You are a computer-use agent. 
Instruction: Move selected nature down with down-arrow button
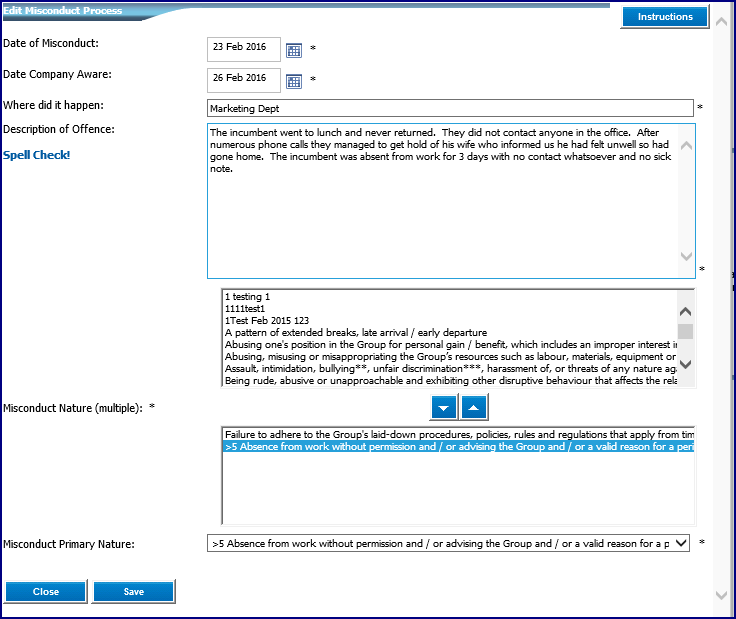[x=443, y=407]
